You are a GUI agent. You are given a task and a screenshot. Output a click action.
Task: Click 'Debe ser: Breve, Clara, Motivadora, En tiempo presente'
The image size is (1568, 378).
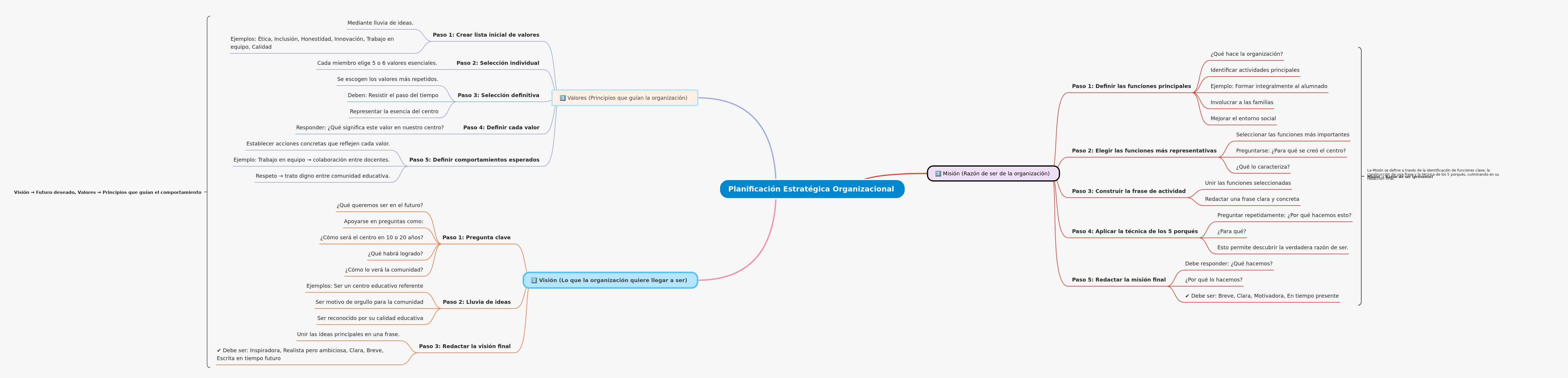[x=1261, y=296]
